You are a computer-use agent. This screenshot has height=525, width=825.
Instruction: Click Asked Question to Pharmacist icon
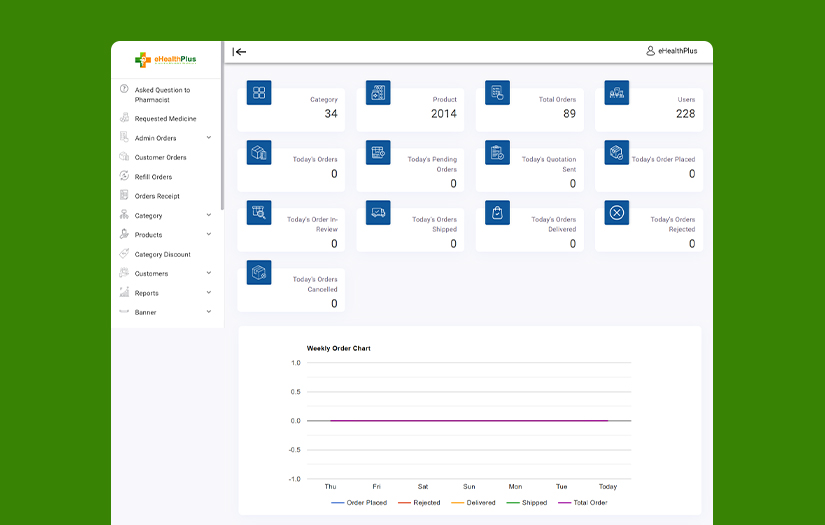[124, 89]
